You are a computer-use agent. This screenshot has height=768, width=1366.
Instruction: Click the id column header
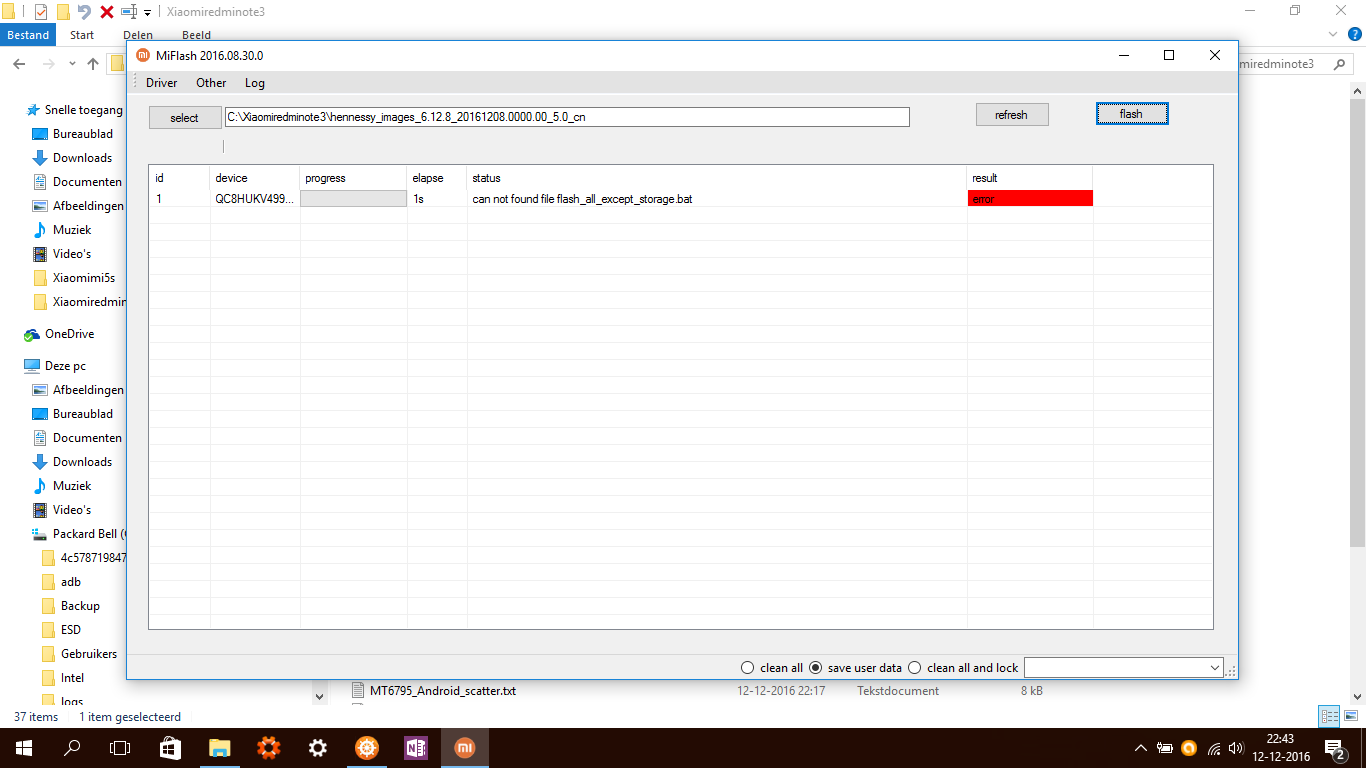pyautogui.click(x=160, y=178)
